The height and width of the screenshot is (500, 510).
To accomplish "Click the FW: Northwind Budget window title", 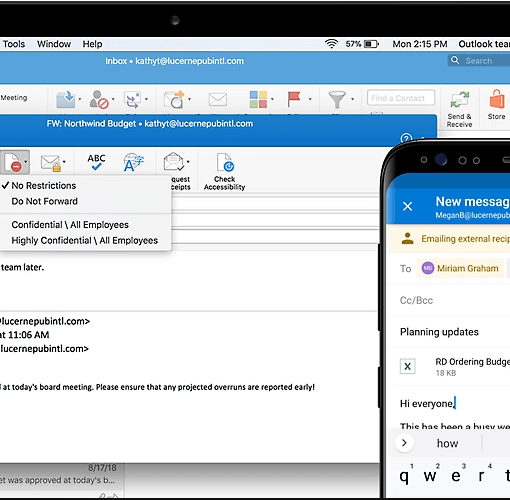I will point(150,124).
